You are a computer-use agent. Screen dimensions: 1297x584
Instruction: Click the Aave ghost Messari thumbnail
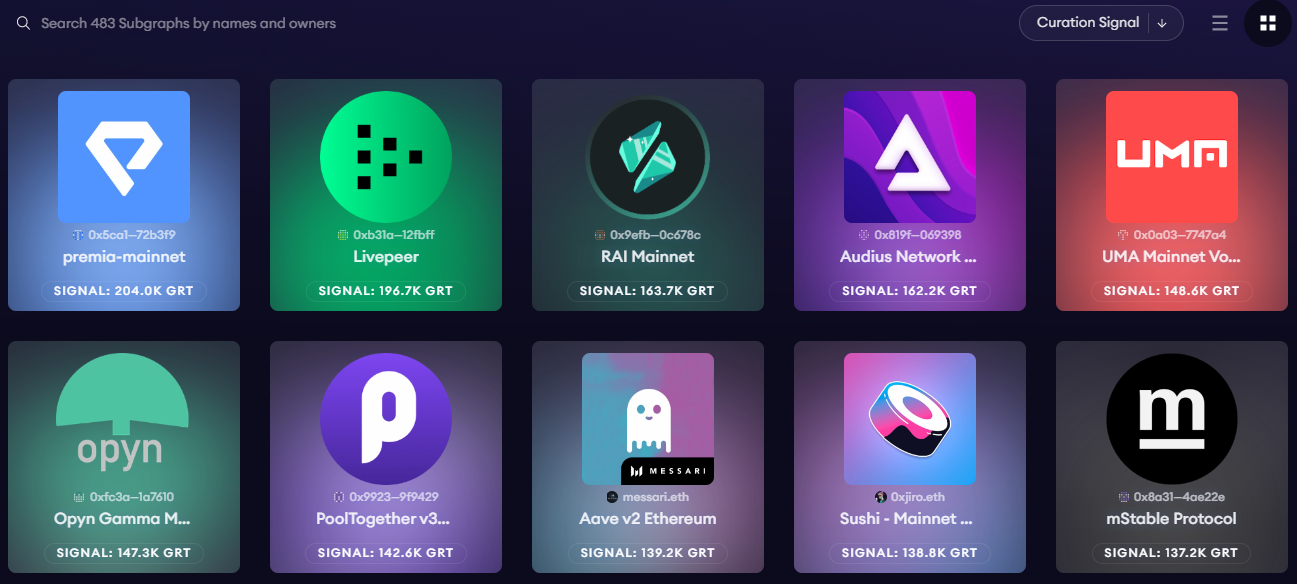coord(648,419)
